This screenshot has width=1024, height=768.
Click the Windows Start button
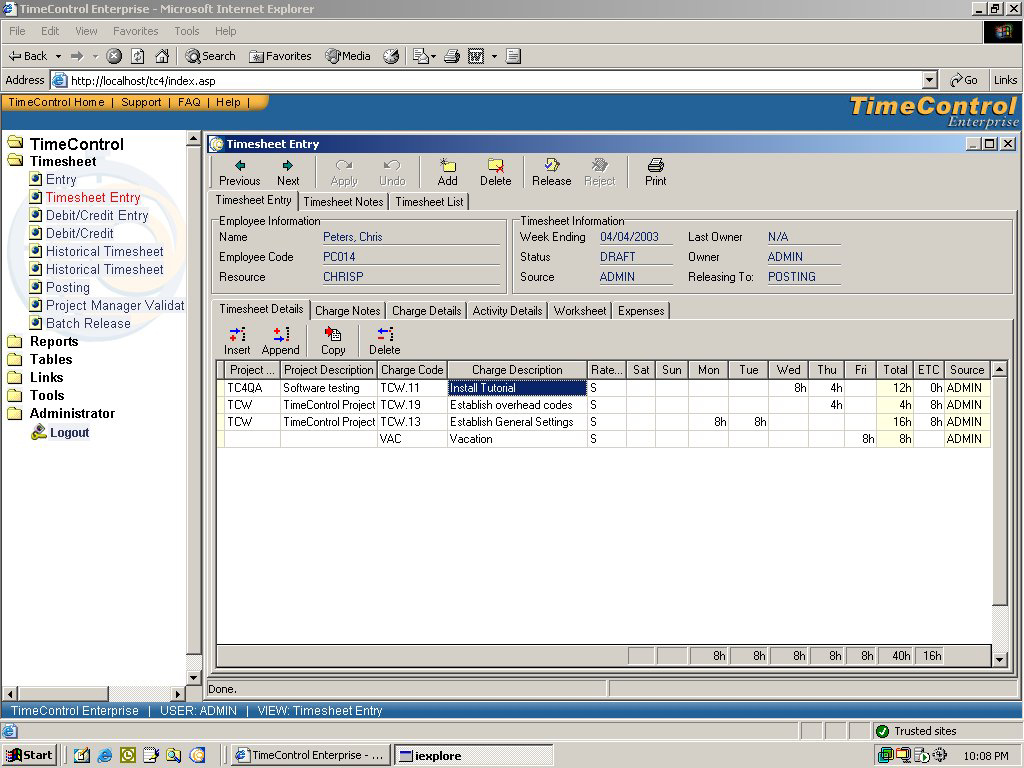tap(30, 755)
